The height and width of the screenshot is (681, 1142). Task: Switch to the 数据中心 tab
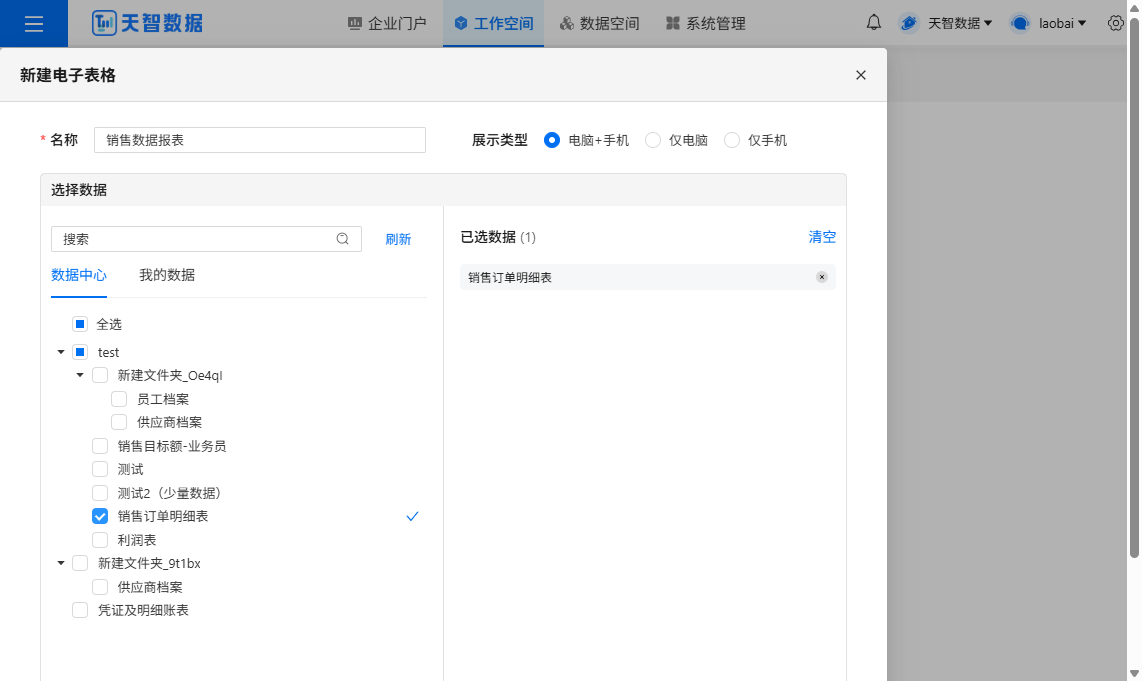coord(79,275)
